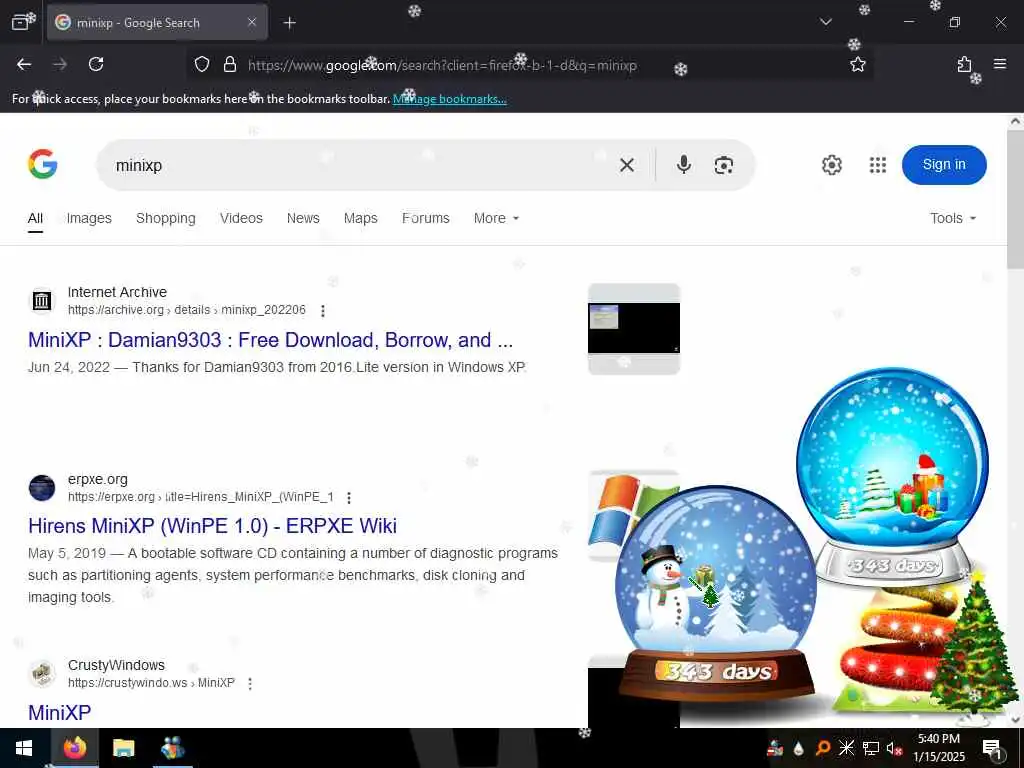Image resolution: width=1024 pixels, height=768 pixels.
Task: Open the Internet Archive result thumbnail
Action: (x=633, y=328)
